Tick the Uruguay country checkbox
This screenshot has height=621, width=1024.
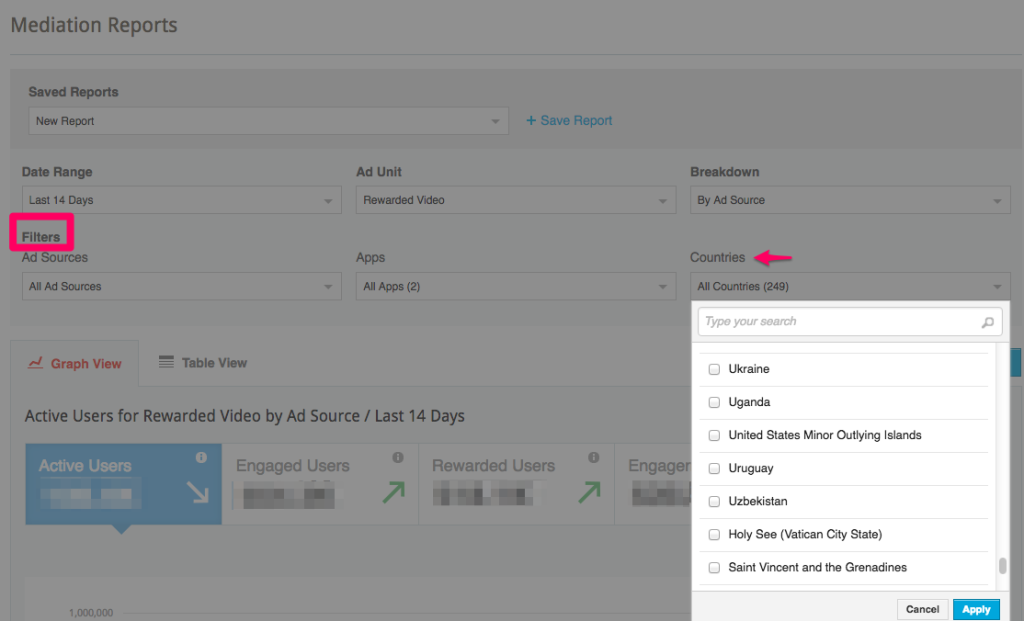(x=714, y=468)
